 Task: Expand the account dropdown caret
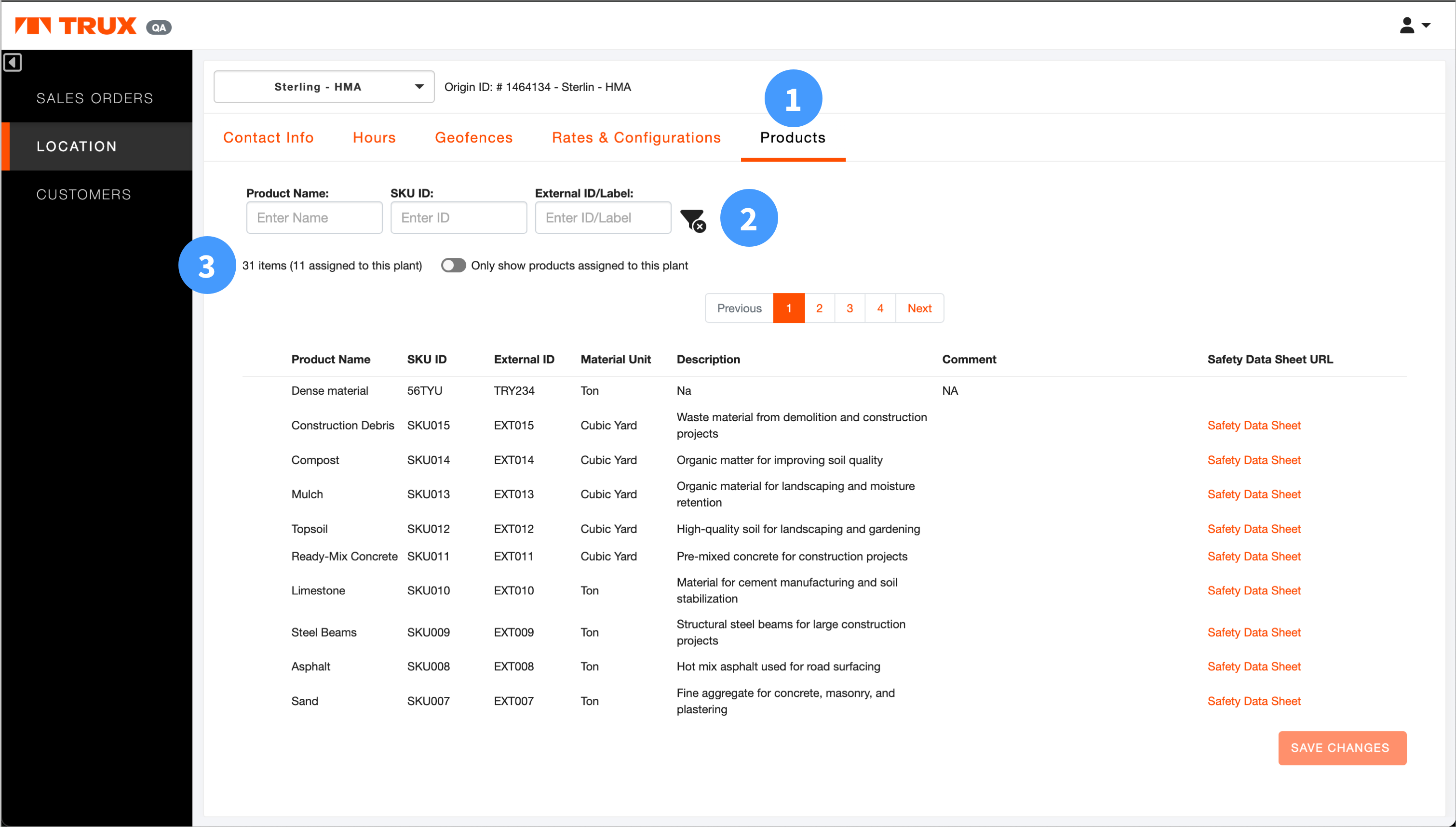click(1426, 26)
